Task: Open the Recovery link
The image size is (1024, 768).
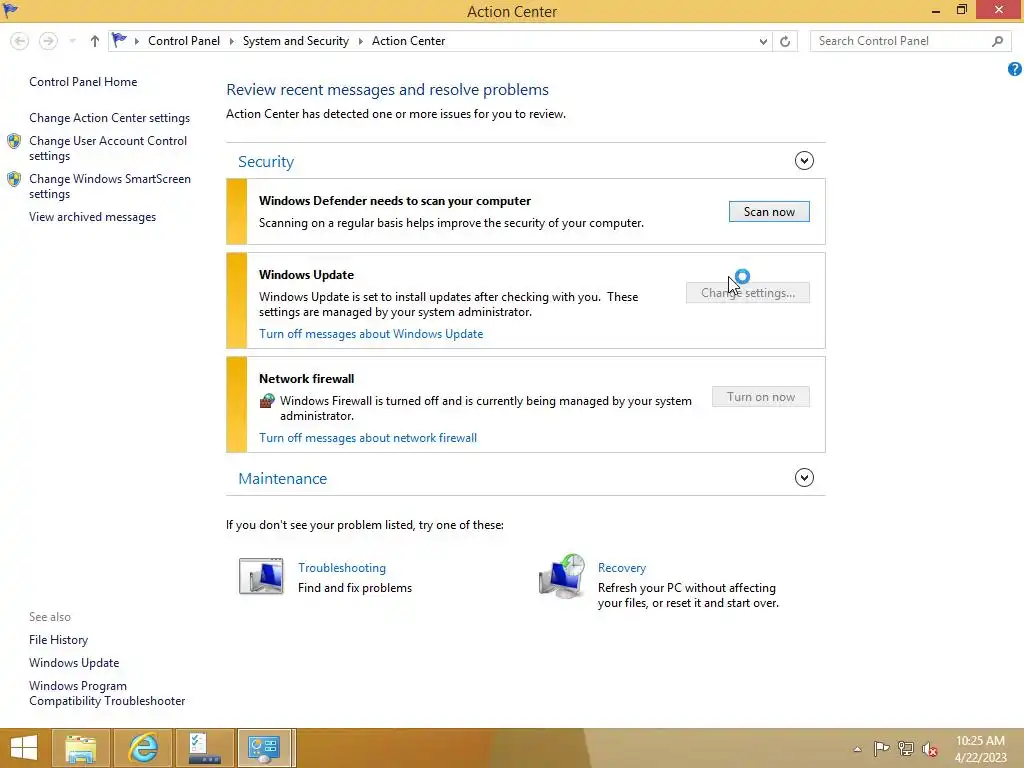Action: 622,568
